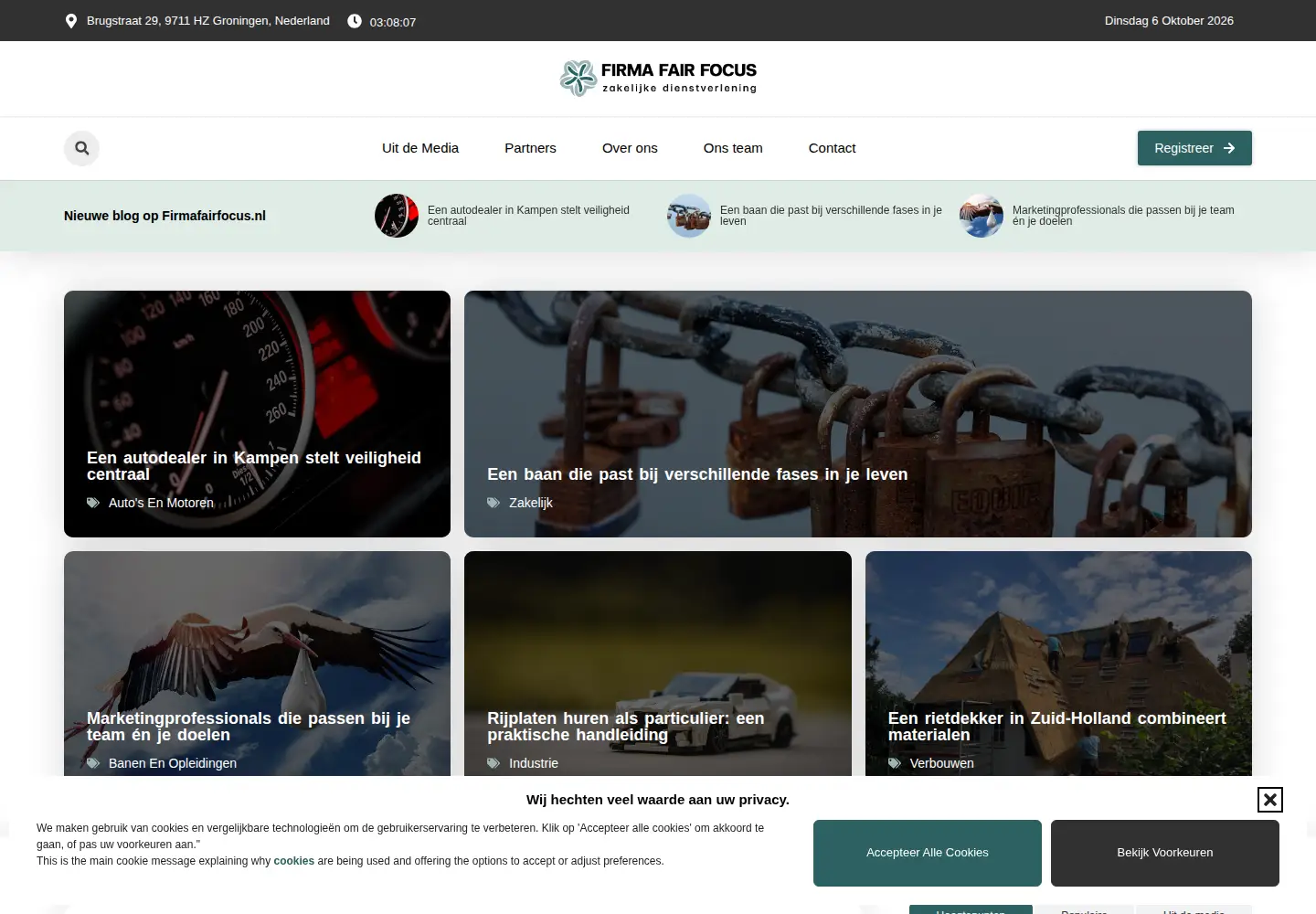Click the tag icon beside Industrie

pyautogui.click(x=493, y=763)
